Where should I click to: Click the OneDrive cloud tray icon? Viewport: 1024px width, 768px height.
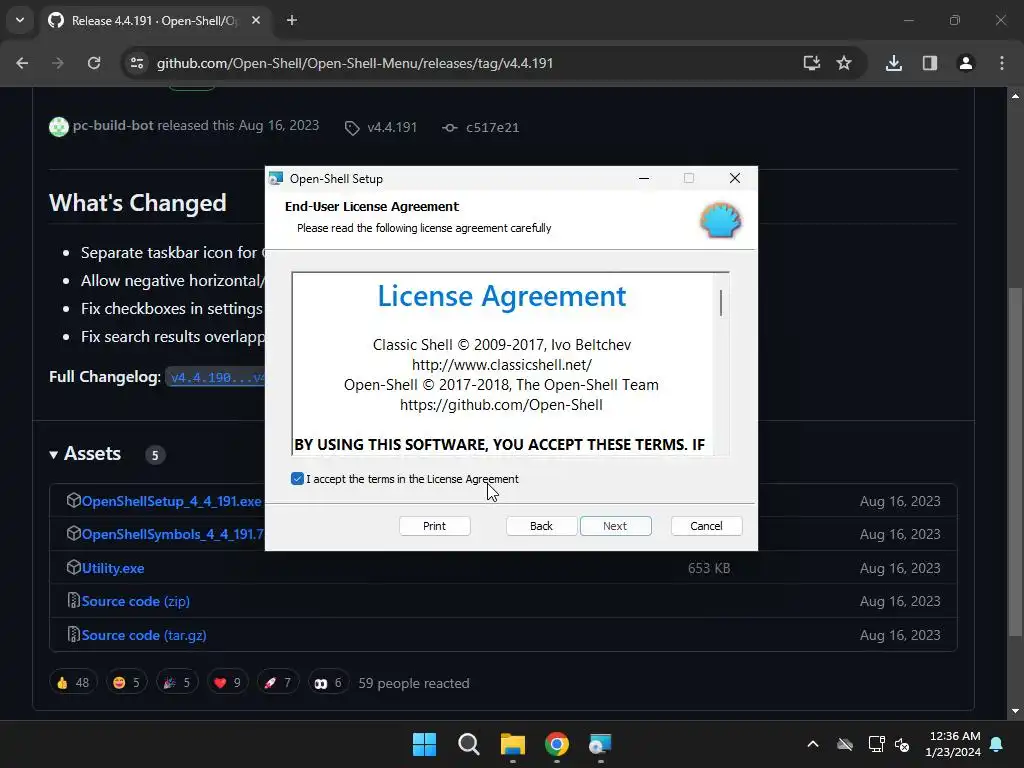(x=845, y=744)
